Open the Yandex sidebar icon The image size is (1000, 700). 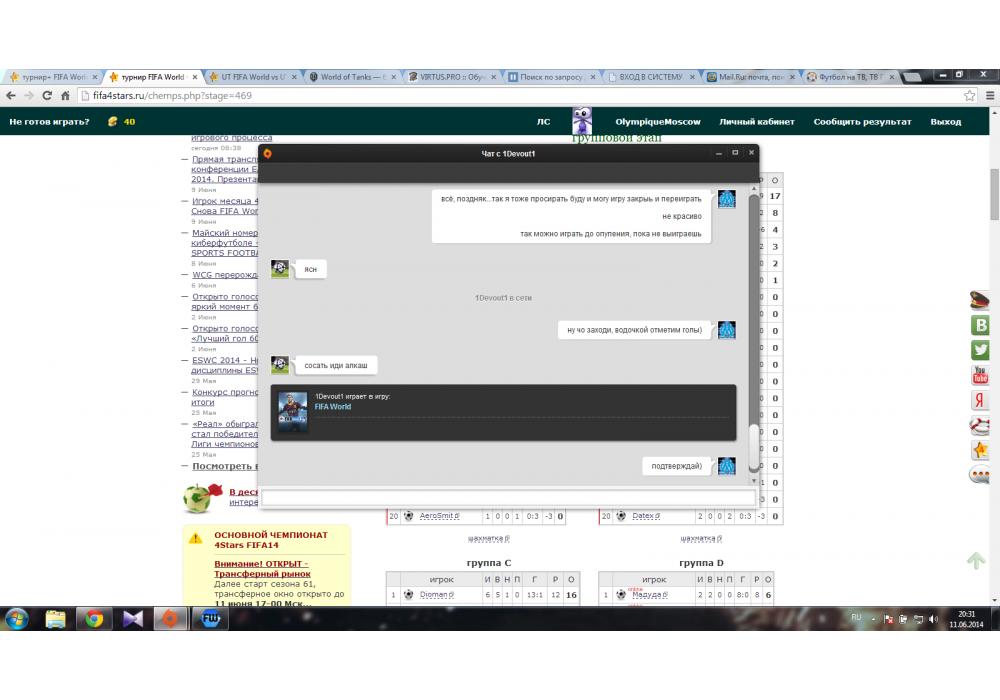[x=980, y=400]
